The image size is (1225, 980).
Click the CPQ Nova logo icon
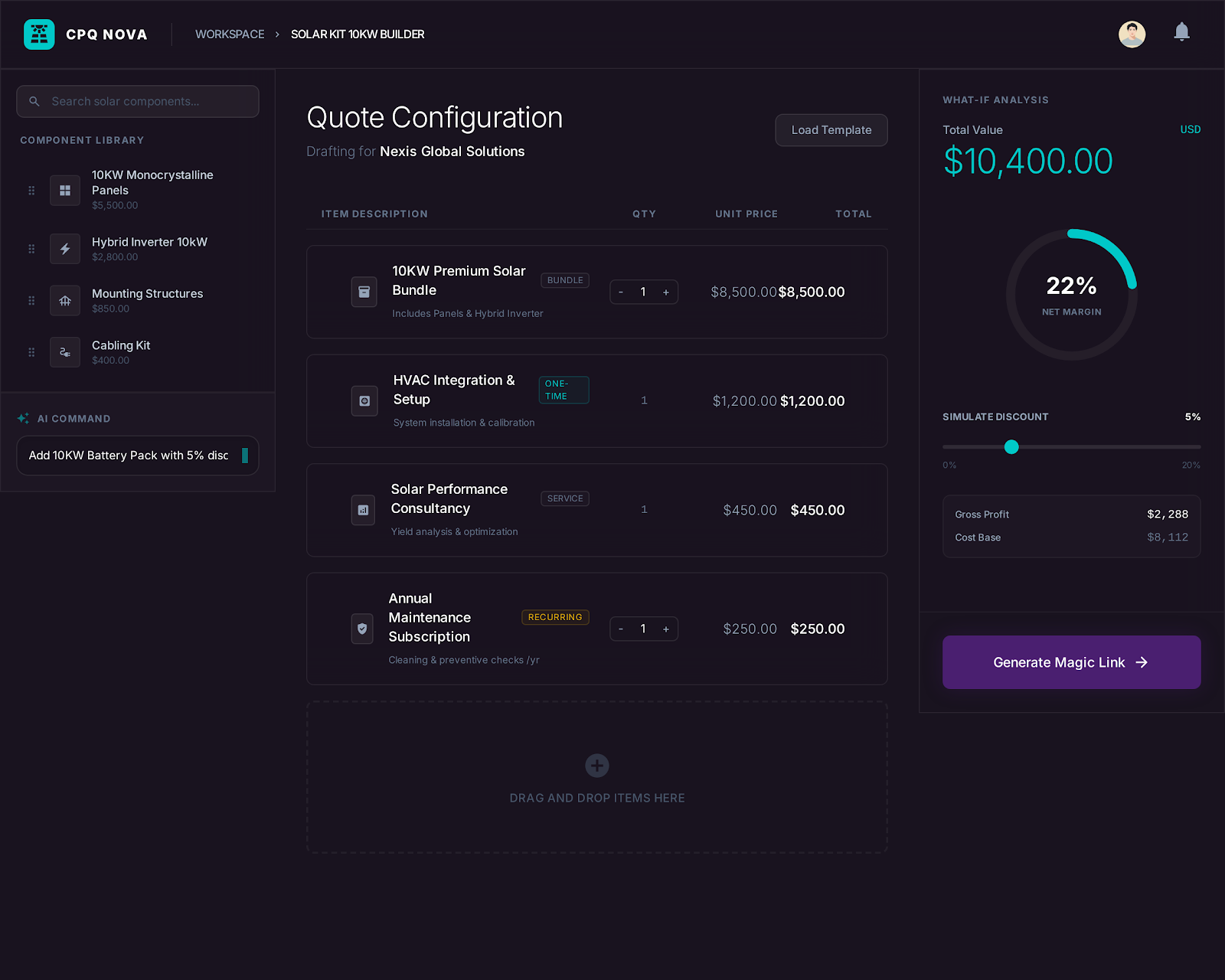tap(39, 34)
